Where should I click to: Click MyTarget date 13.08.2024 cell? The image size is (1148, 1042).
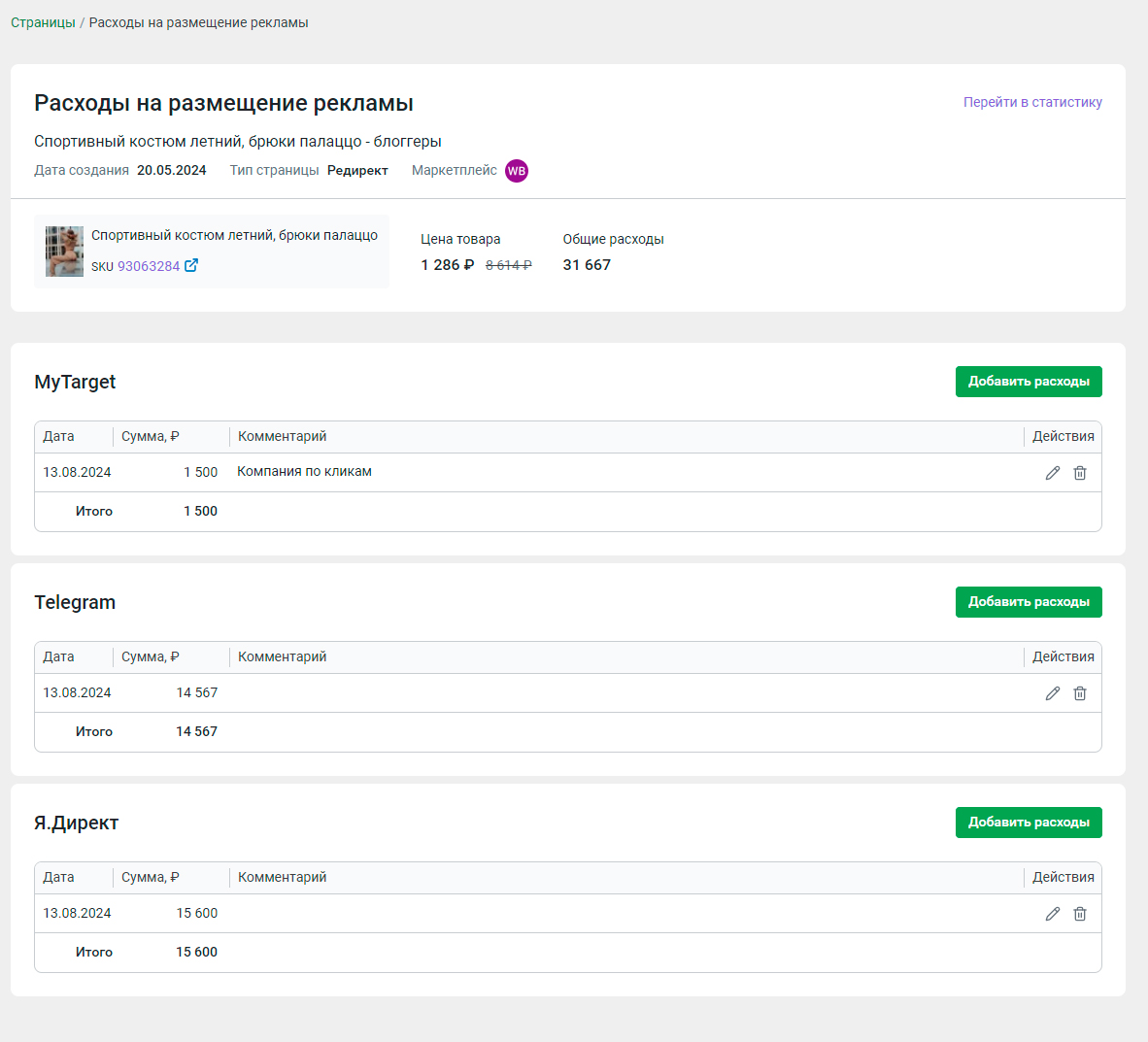77,472
